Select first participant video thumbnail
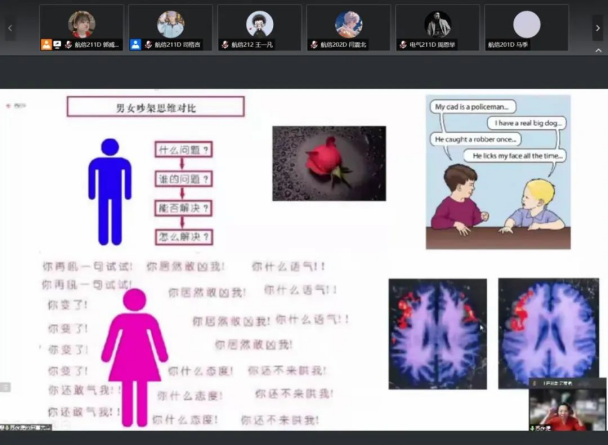 pyautogui.click(x=82, y=27)
